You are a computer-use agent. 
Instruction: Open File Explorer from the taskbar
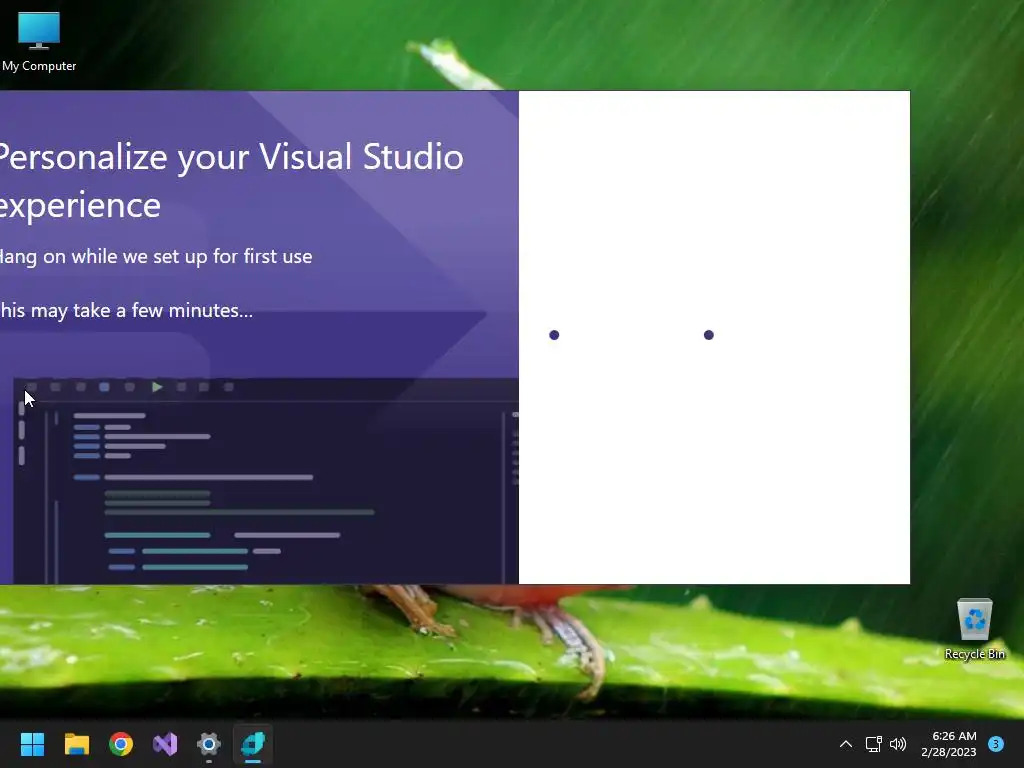[x=76, y=744]
